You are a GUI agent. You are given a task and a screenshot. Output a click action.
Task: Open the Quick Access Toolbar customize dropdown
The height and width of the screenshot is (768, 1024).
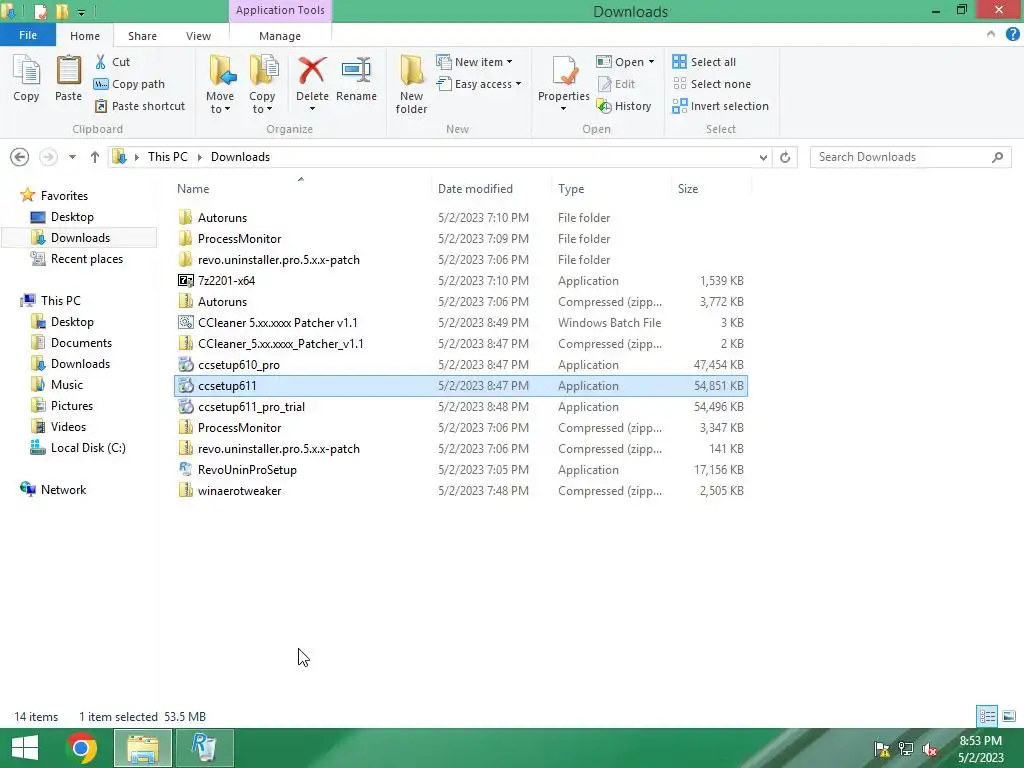pyautogui.click(x=82, y=12)
